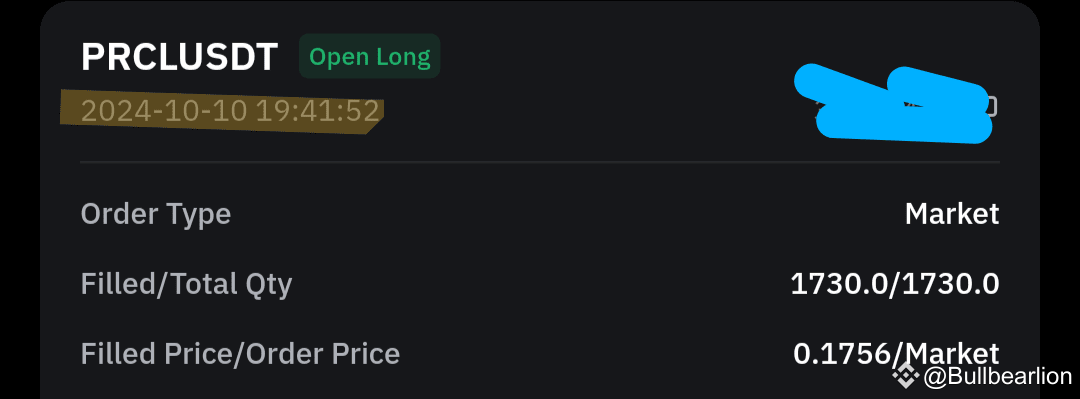Click the highlighted date 2024-10-10
This screenshot has height=399, width=1080.
click(164, 111)
